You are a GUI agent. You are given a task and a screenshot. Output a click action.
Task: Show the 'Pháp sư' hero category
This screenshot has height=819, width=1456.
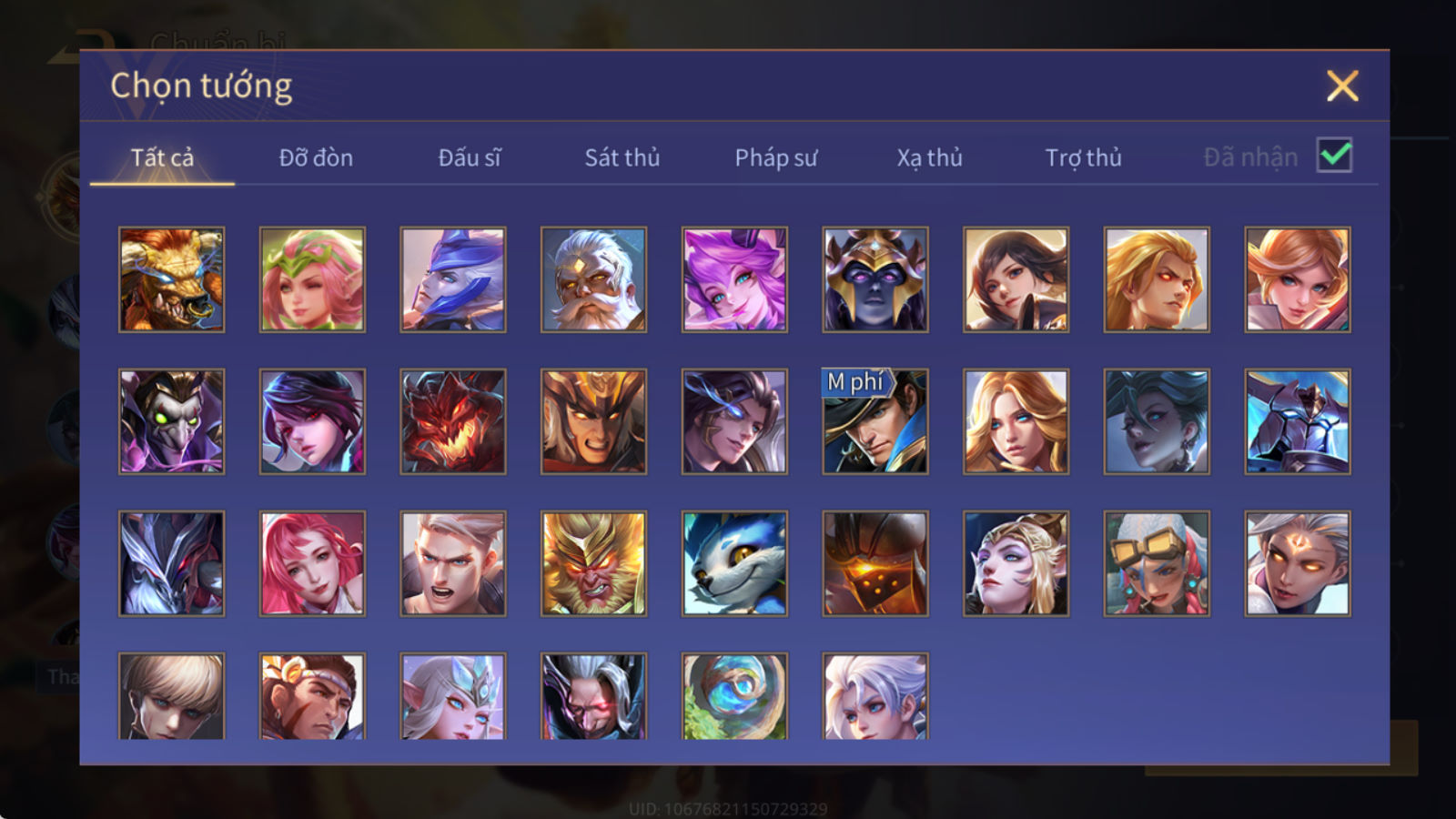tap(776, 157)
